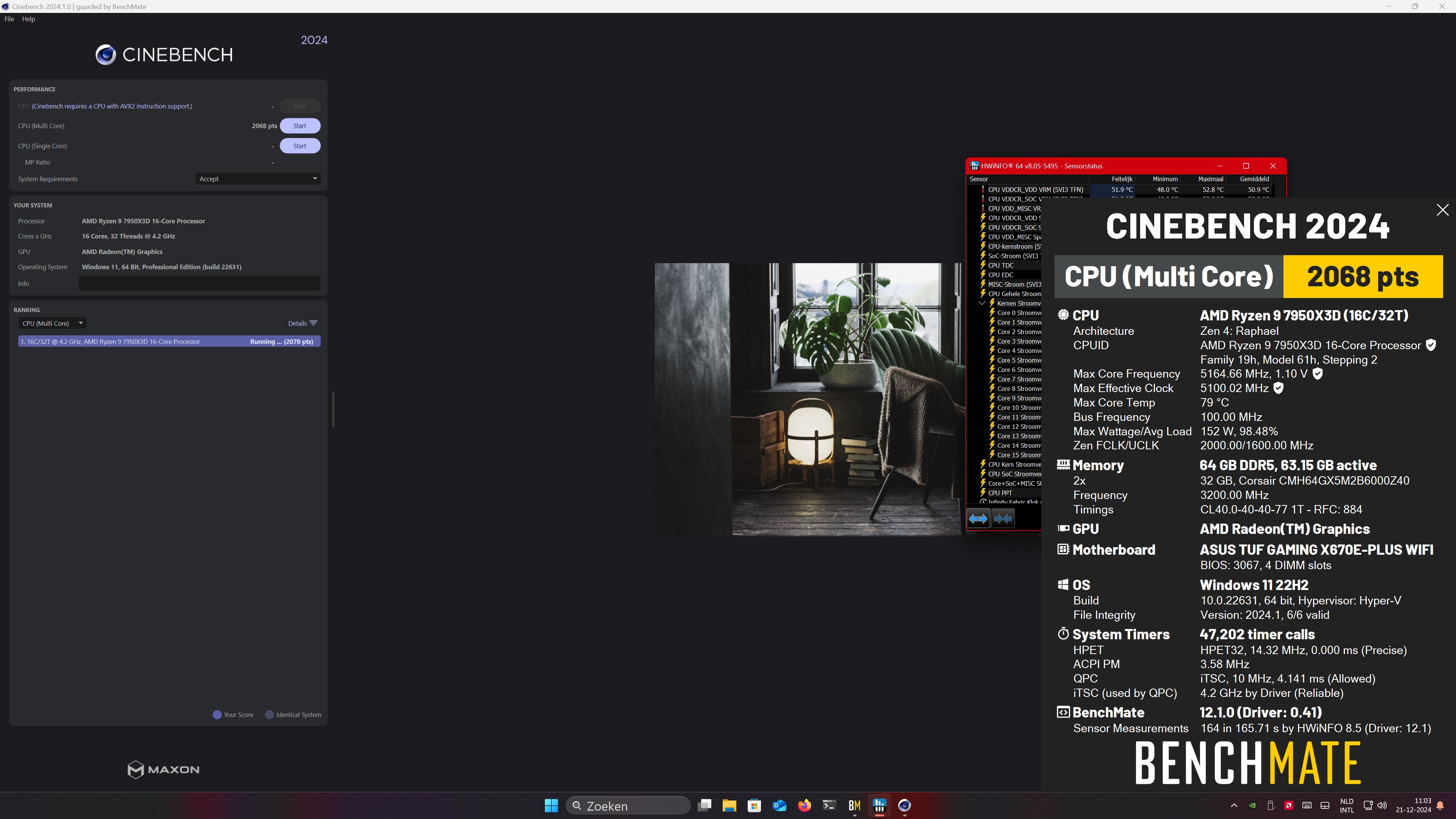
Task: Click the HWiNFO shrink columns arrows button
Action: [x=1003, y=518]
